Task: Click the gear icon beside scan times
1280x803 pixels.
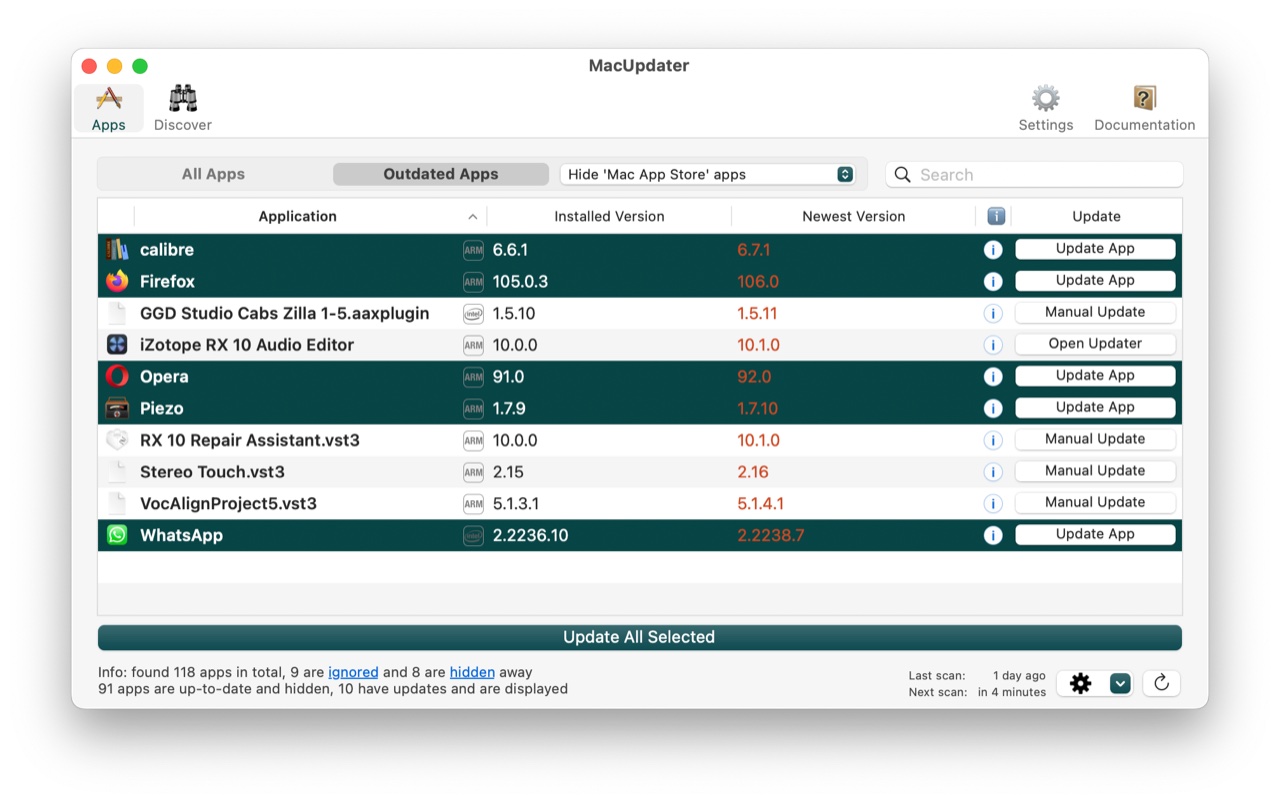Action: [x=1081, y=683]
